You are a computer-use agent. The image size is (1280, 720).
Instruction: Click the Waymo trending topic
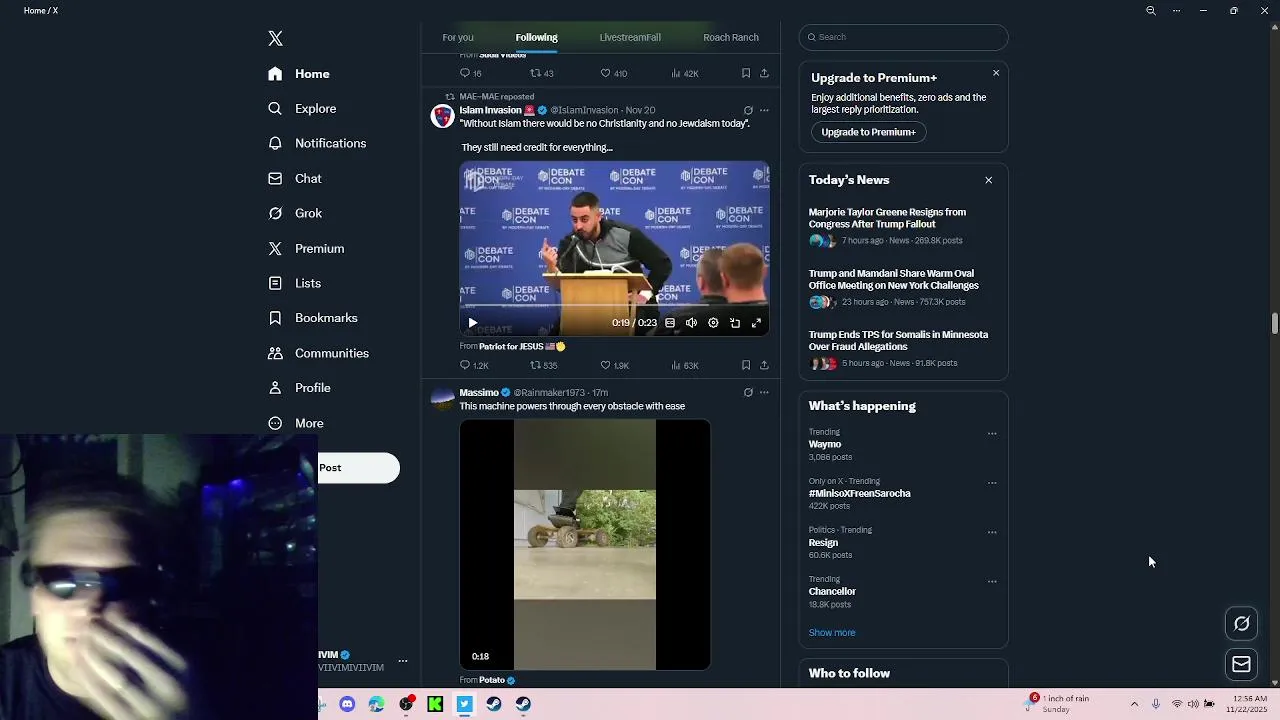pos(825,444)
